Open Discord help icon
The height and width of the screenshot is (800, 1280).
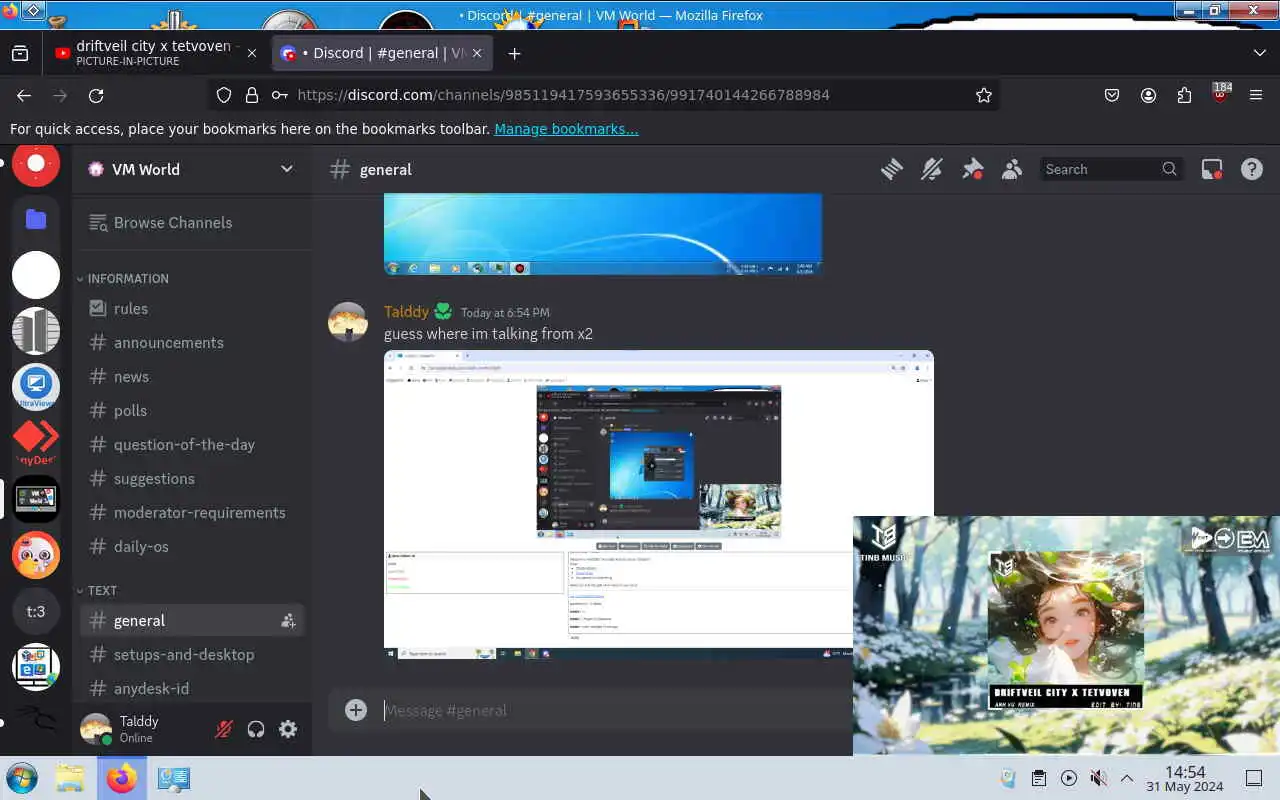pos(1252,170)
